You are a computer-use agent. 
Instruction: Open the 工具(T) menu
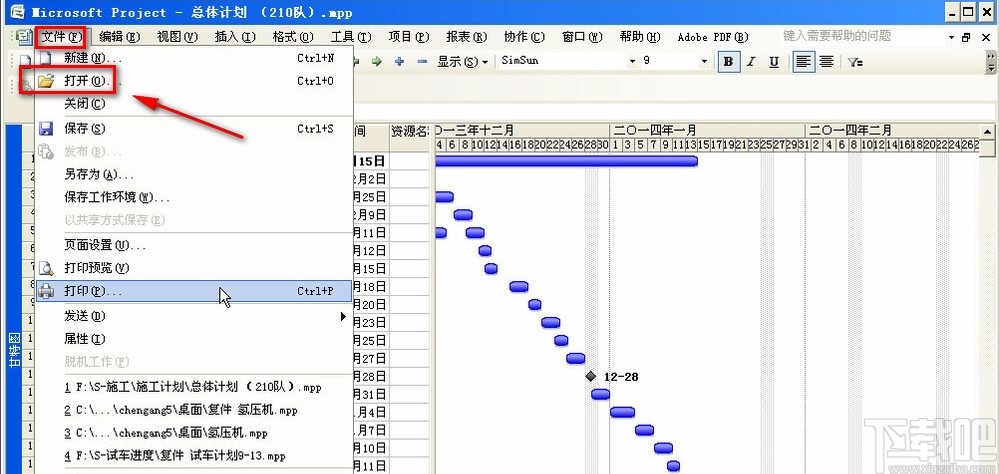point(351,37)
